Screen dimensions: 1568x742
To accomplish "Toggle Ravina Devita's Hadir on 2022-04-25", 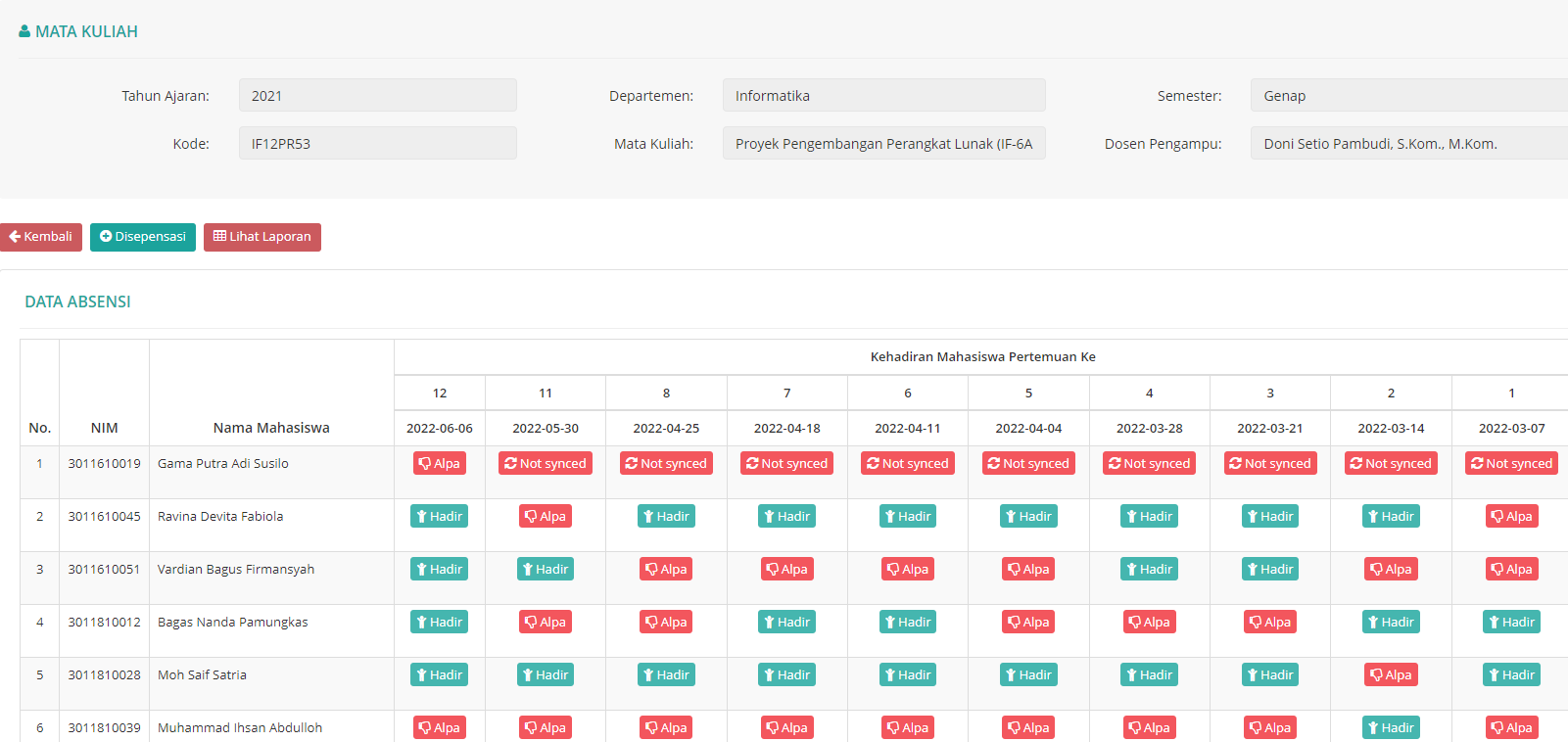I will (666, 516).
